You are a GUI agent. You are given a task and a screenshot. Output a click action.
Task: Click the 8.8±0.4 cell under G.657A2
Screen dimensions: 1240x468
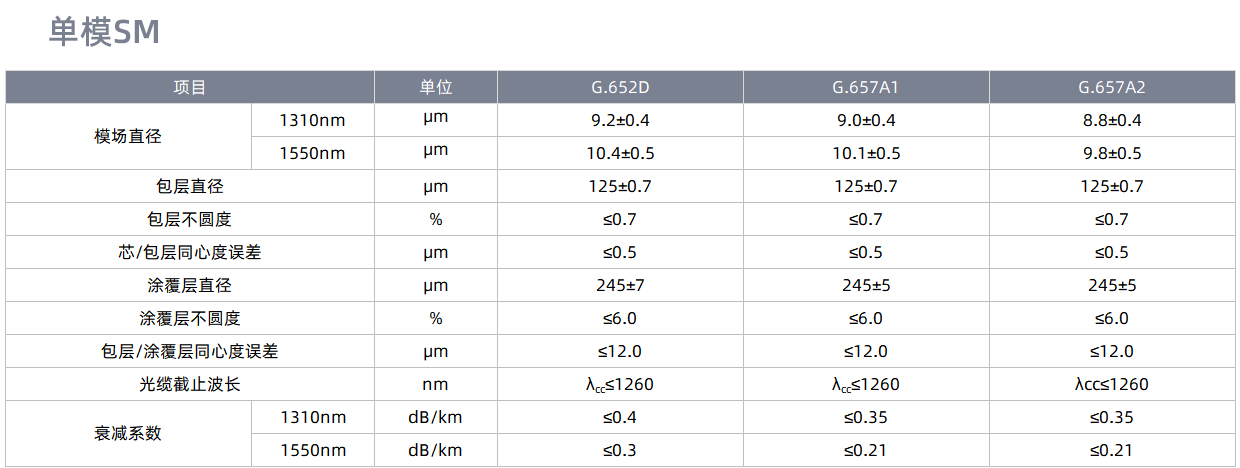[1112, 120]
